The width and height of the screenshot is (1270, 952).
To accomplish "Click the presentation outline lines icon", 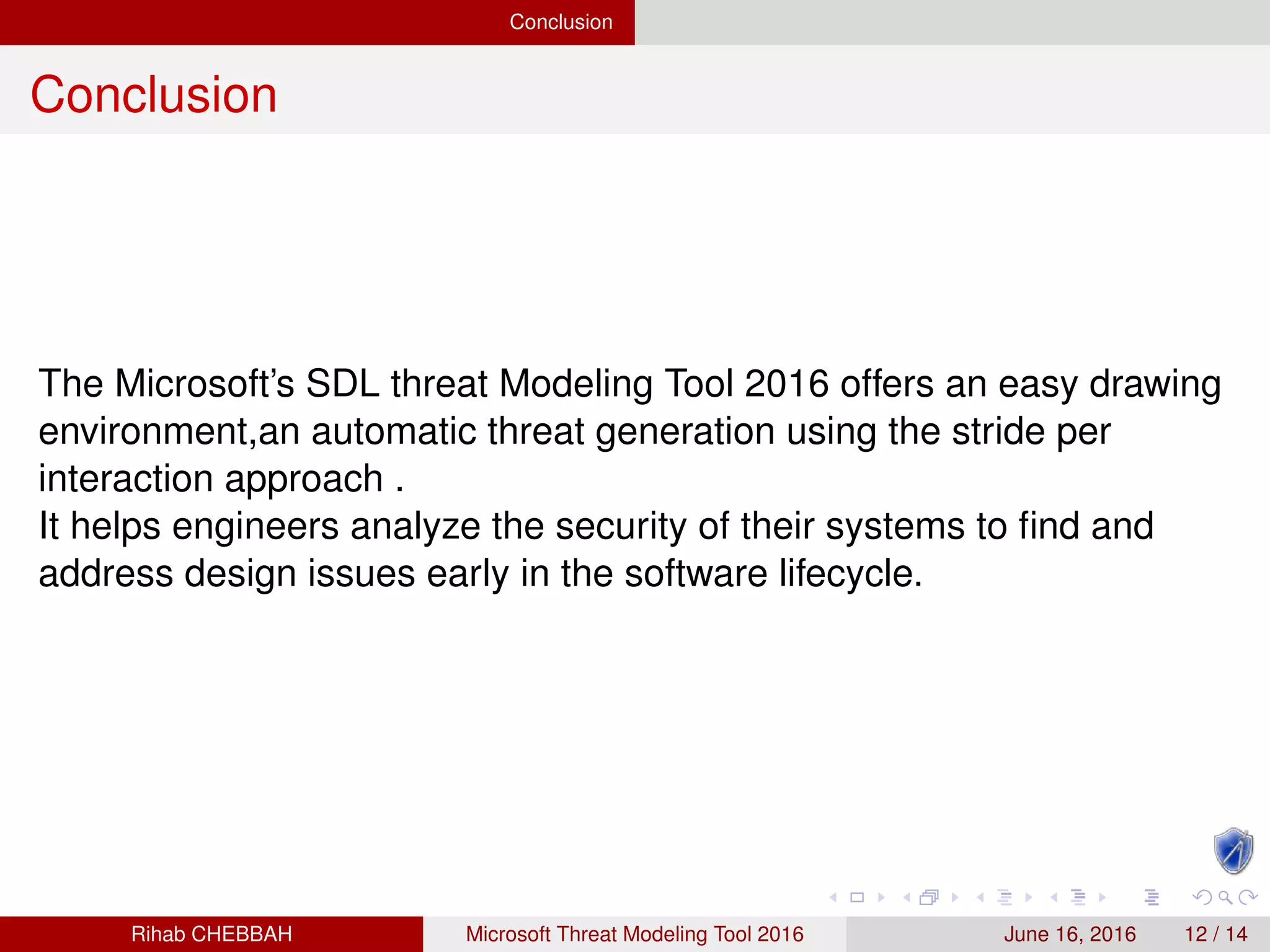I will click(1152, 897).
